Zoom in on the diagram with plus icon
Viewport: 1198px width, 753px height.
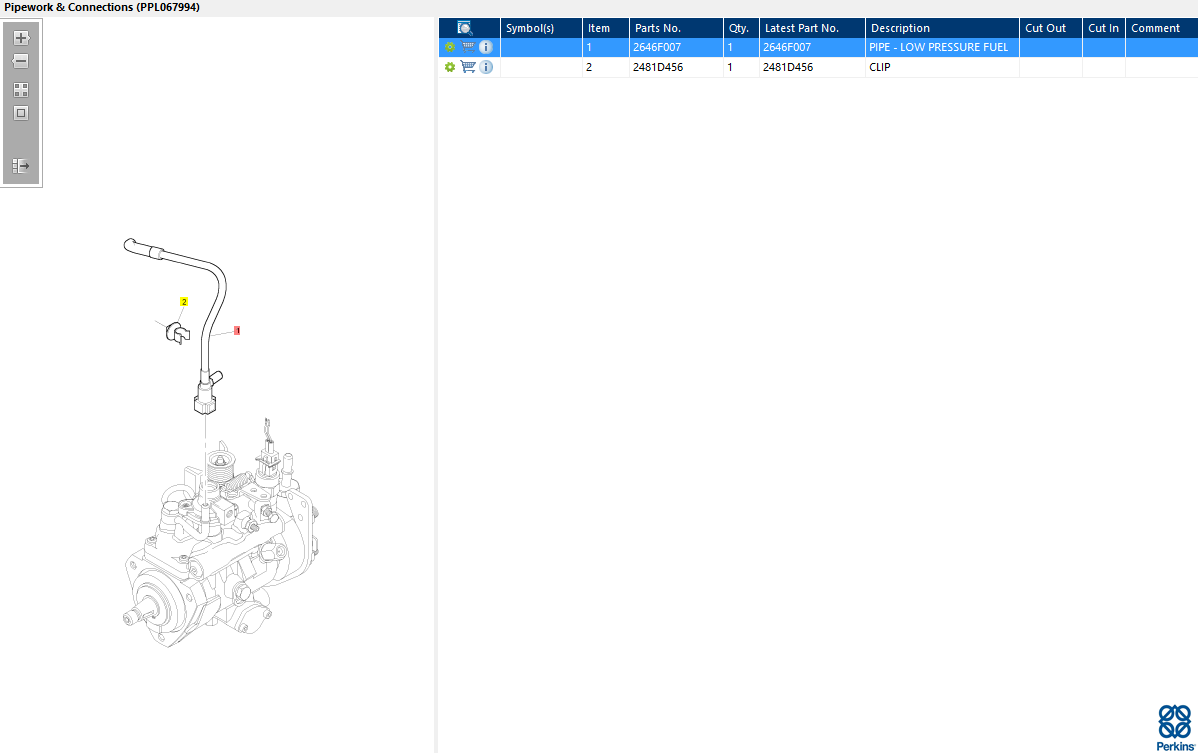(21, 37)
